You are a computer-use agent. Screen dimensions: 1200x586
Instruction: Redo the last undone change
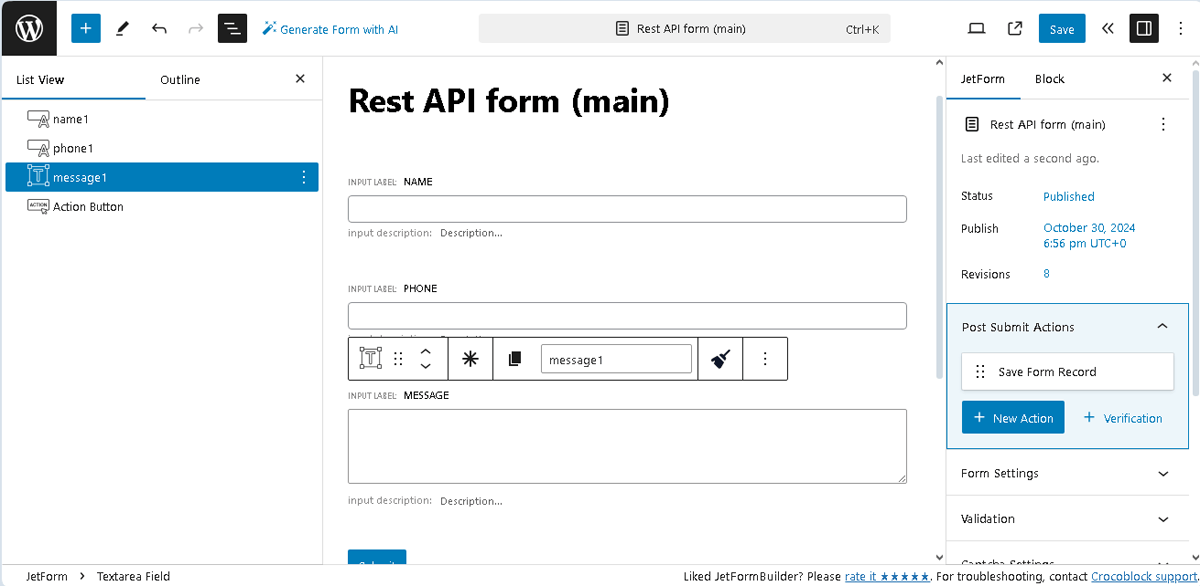coord(195,28)
